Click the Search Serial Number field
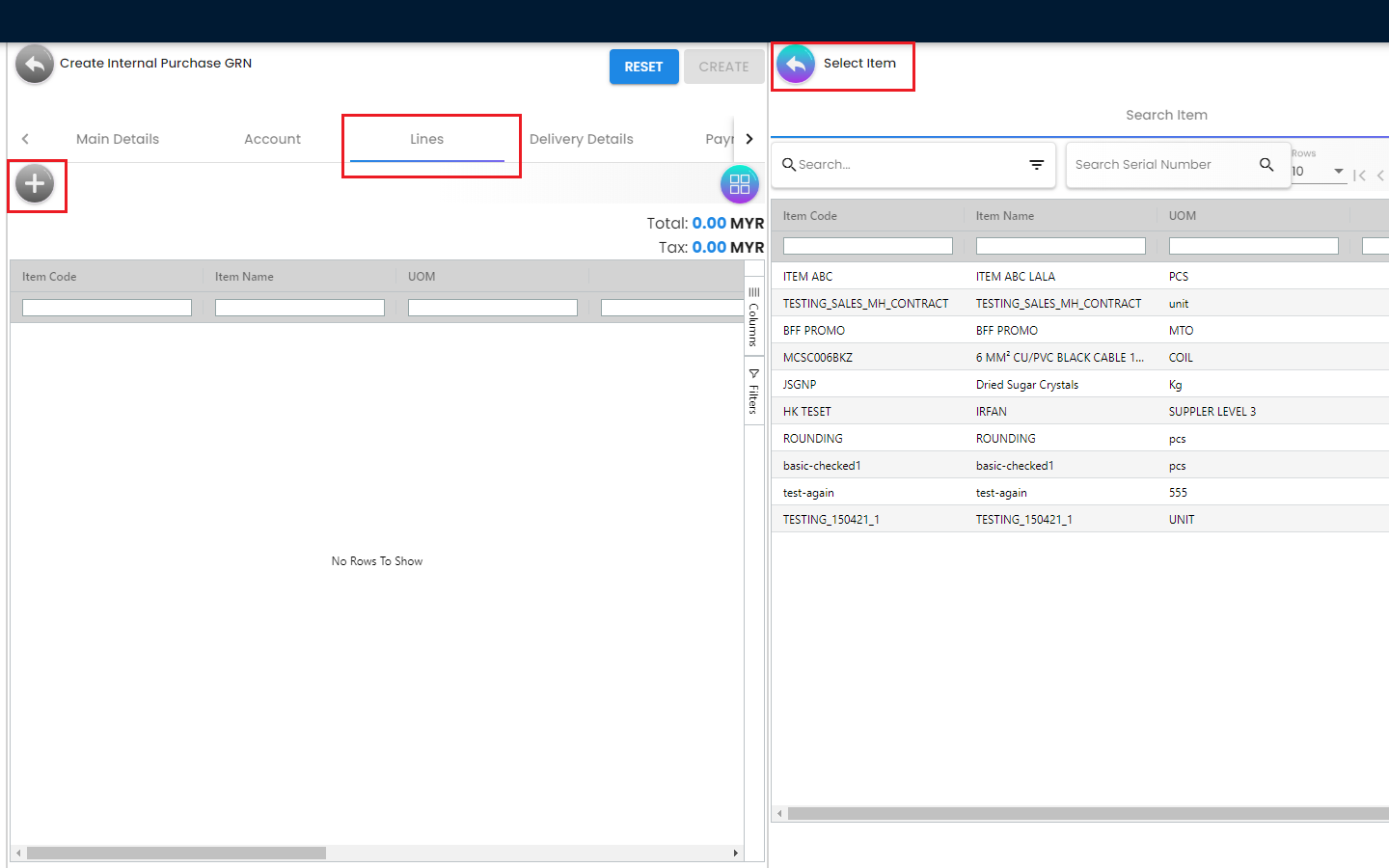1389x868 pixels. coord(1162,165)
